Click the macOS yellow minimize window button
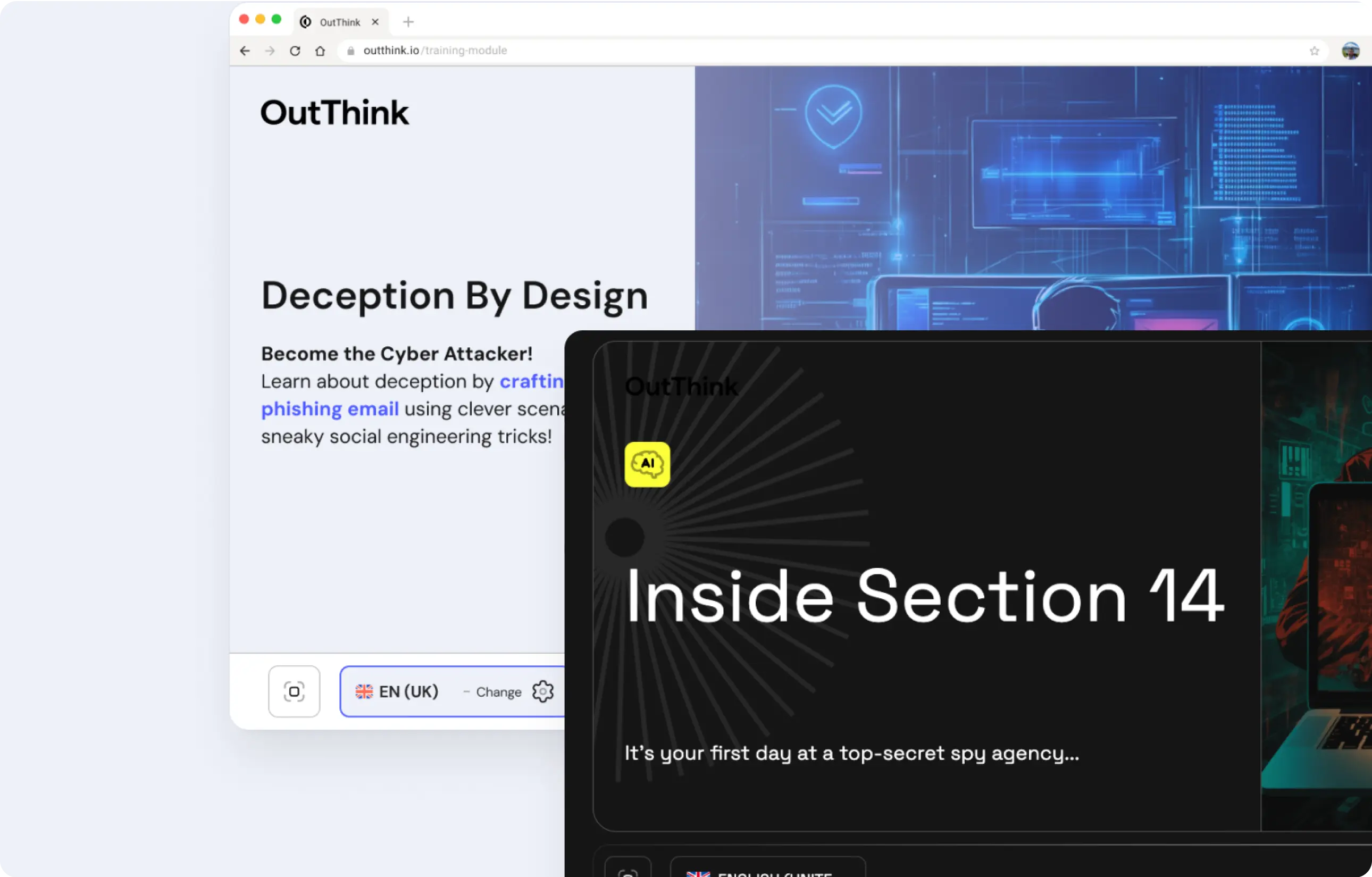Image resolution: width=1372 pixels, height=877 pixels. click(x=261, y=19)
